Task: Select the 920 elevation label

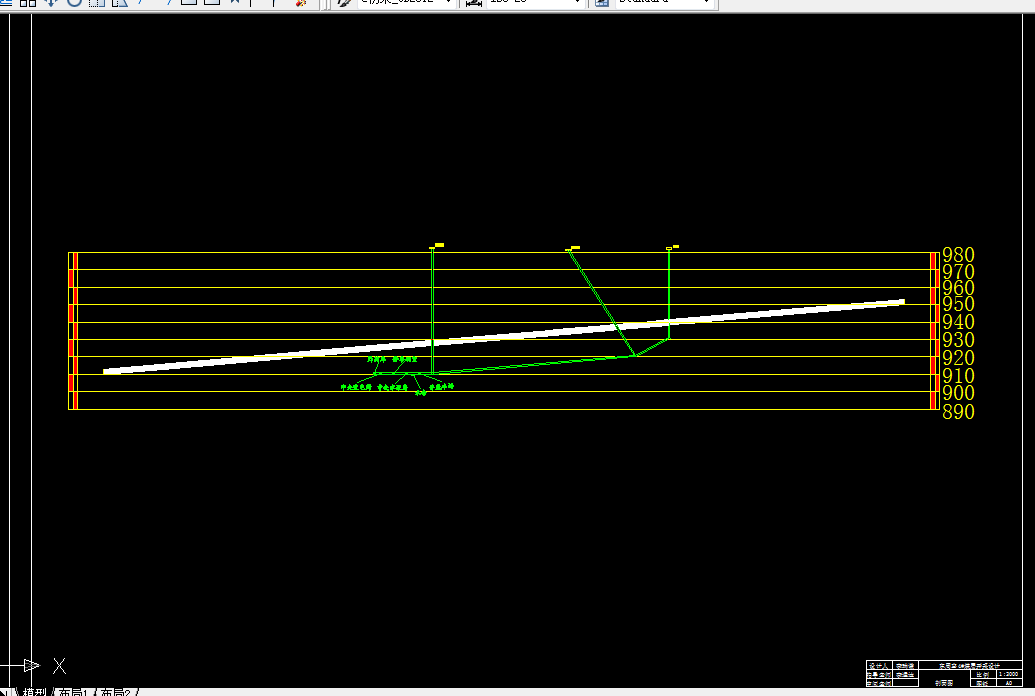Action: point(958,357)
